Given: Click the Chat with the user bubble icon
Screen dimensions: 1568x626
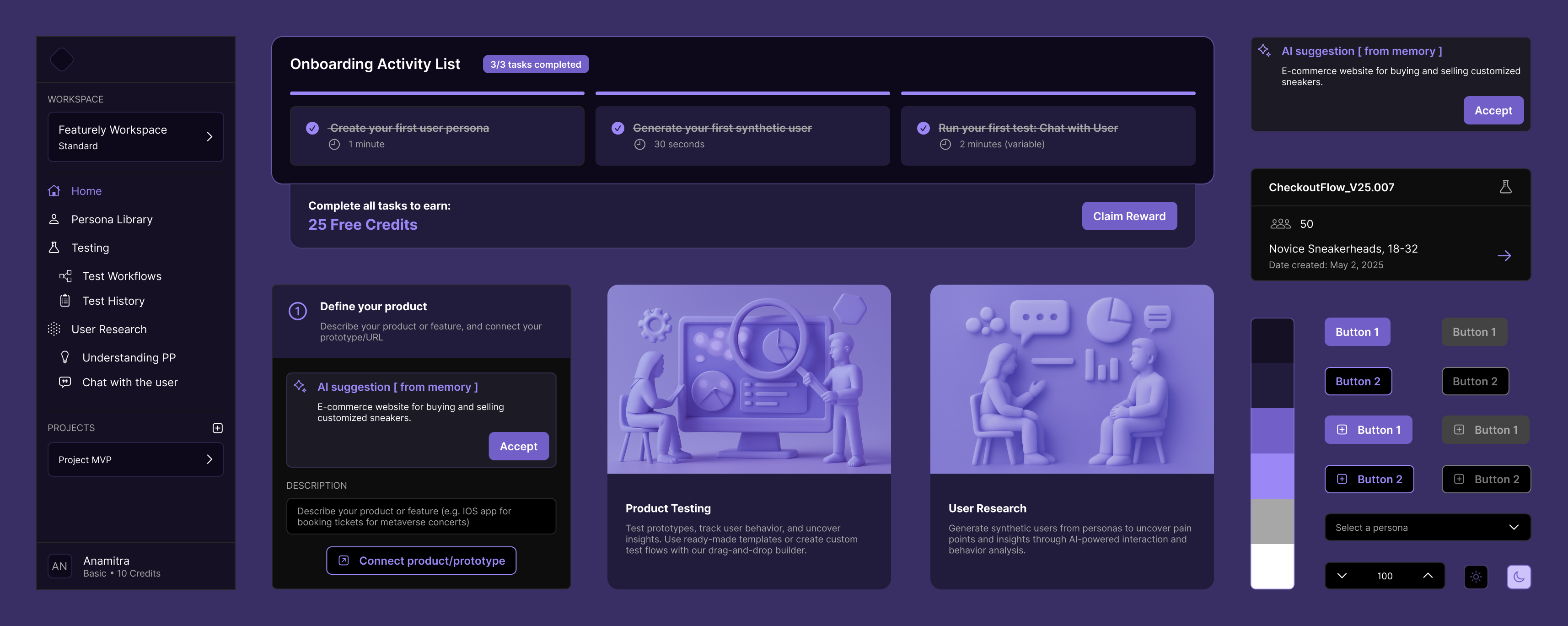Looking at the screenshot, I should tap(65, 382).
